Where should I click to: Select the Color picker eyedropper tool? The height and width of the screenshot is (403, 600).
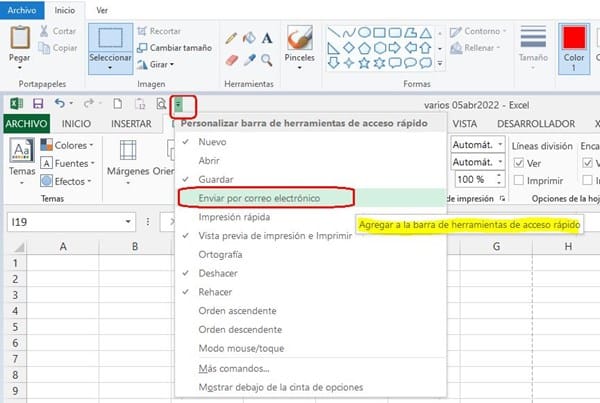pos(249,60)
